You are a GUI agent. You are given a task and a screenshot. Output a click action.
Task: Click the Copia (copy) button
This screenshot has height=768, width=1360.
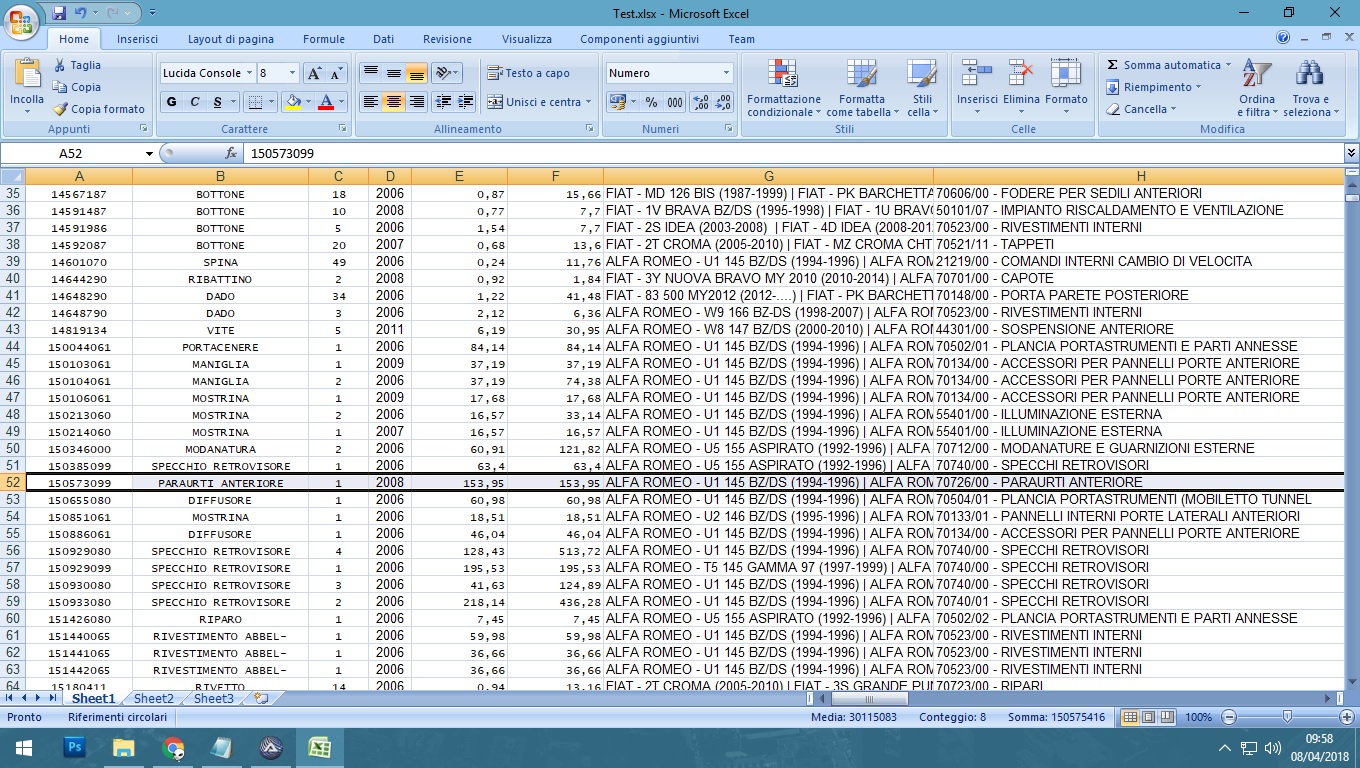point(76,87)
